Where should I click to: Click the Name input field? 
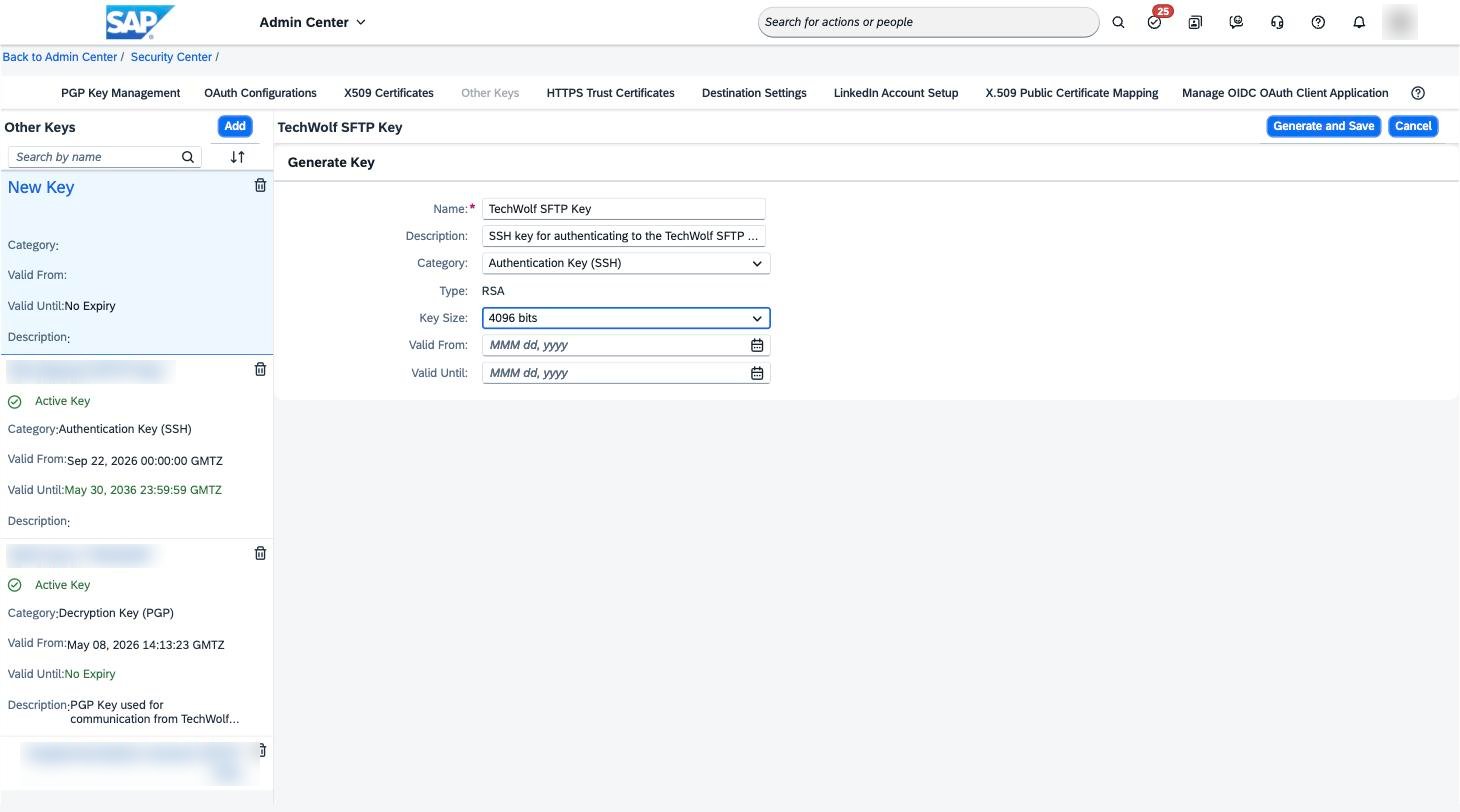coord(624,209)
